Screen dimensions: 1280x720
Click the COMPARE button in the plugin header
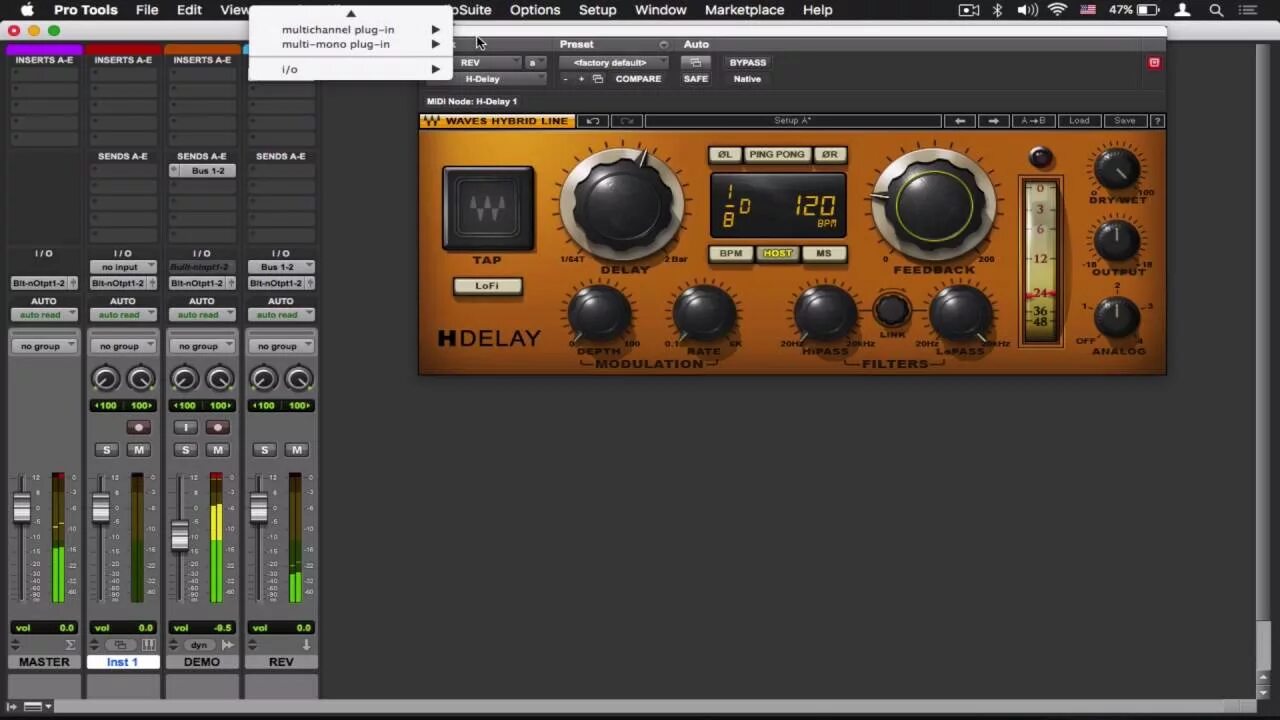[x=638, y=78]
